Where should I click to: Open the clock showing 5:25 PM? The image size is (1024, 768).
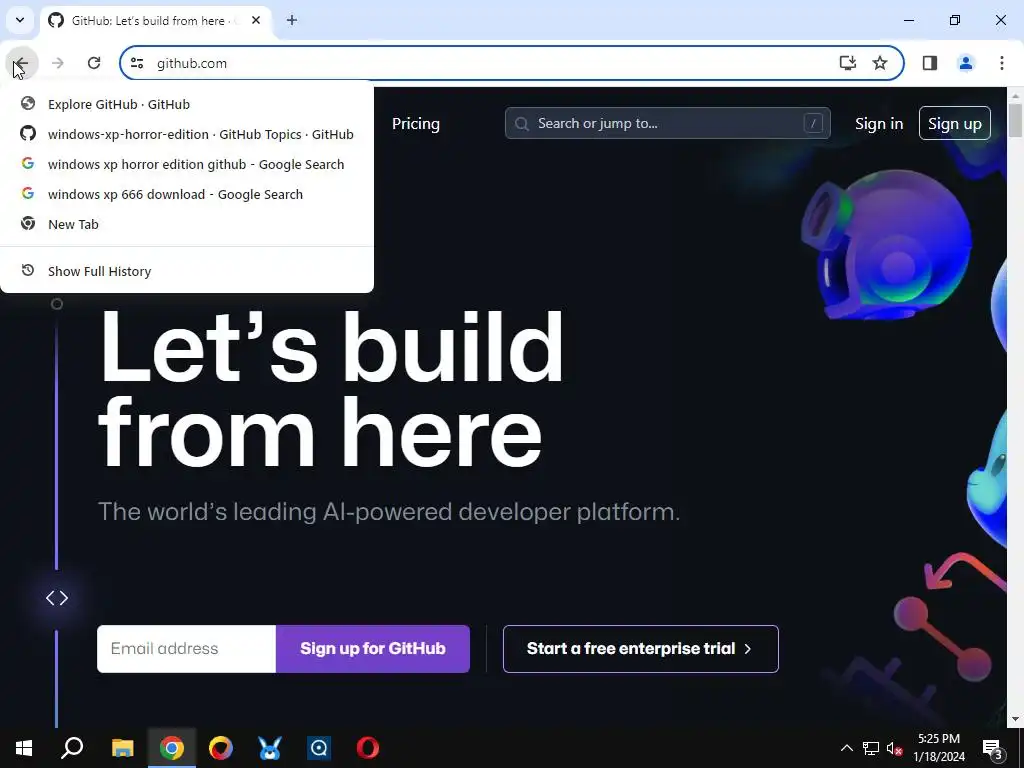(939, 748)
